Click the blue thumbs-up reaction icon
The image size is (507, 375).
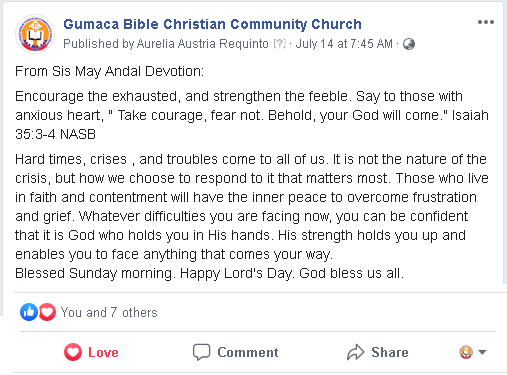click(x=29, y=312)
